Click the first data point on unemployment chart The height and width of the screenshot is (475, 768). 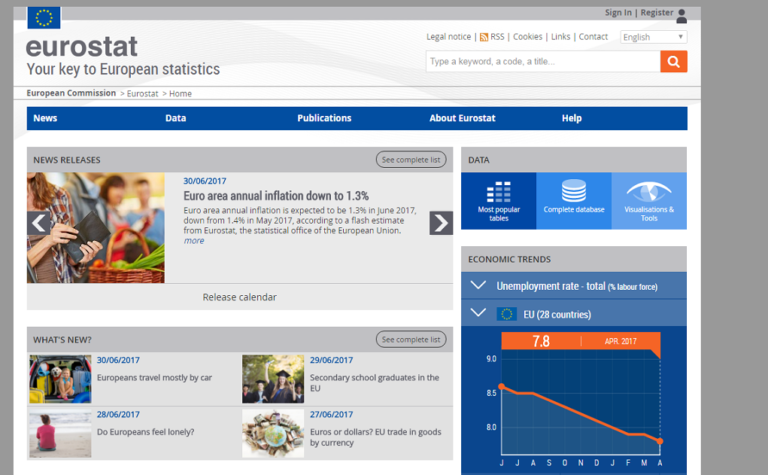click(502, 387)
